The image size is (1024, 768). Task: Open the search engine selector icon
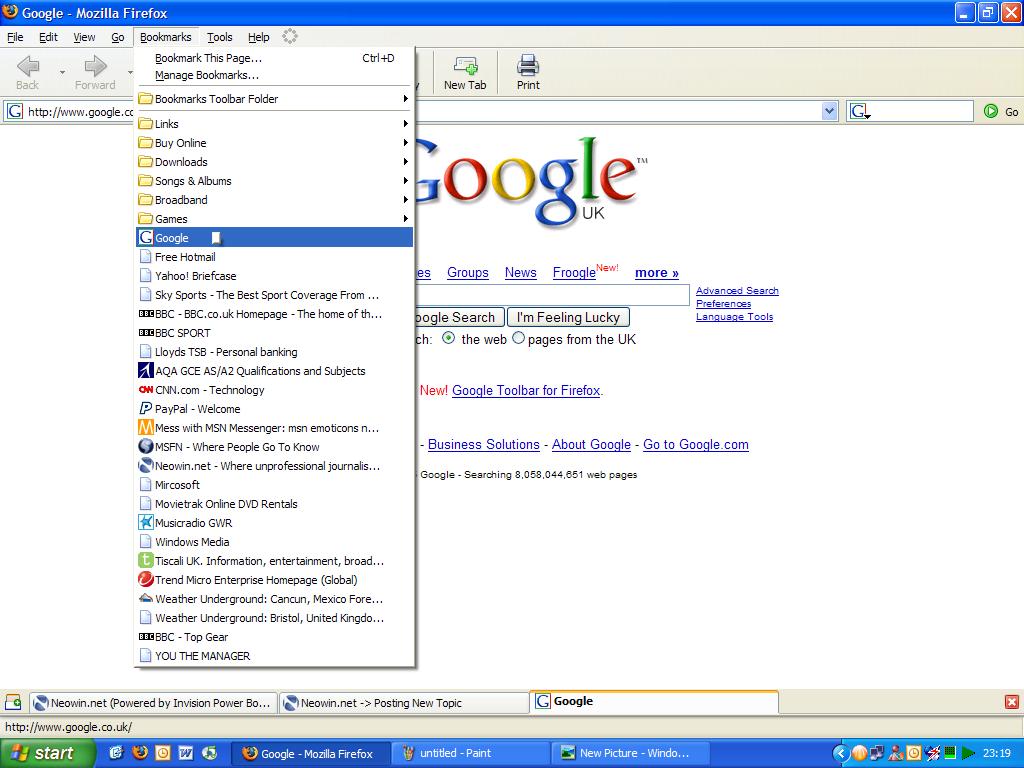pos(860,111)
